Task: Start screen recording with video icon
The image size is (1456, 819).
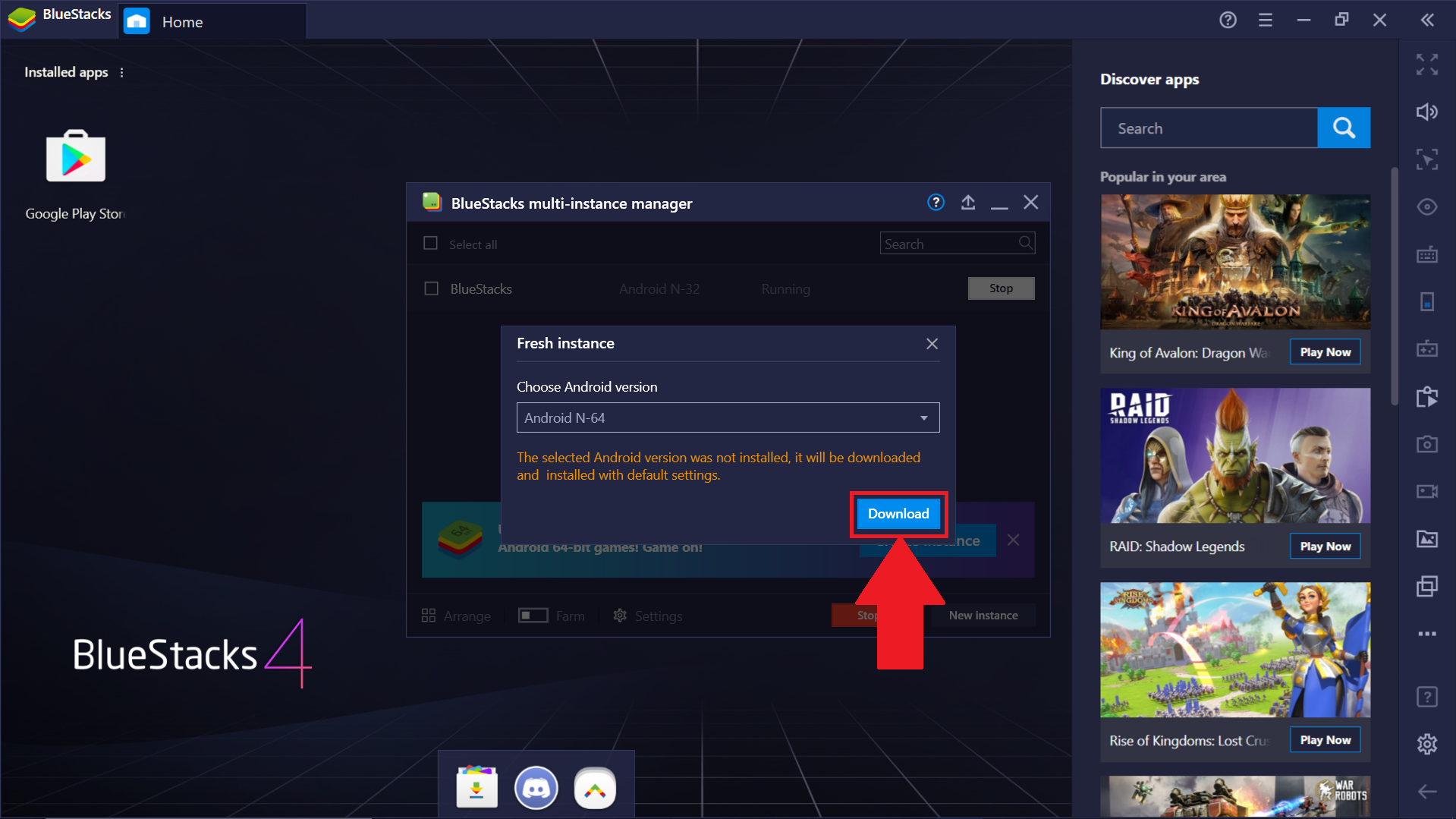Action: coord(1427,491)
